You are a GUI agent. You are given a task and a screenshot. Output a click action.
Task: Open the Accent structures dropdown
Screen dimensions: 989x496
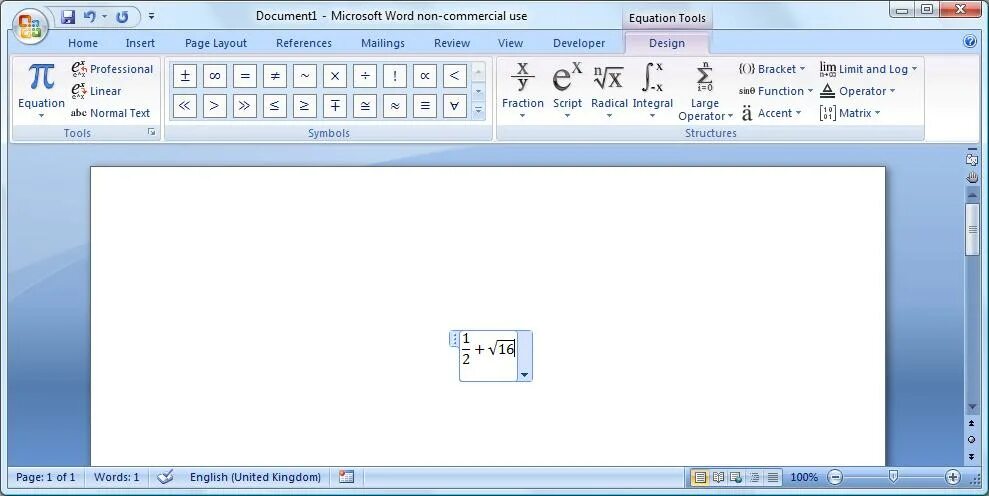point(770,113)
